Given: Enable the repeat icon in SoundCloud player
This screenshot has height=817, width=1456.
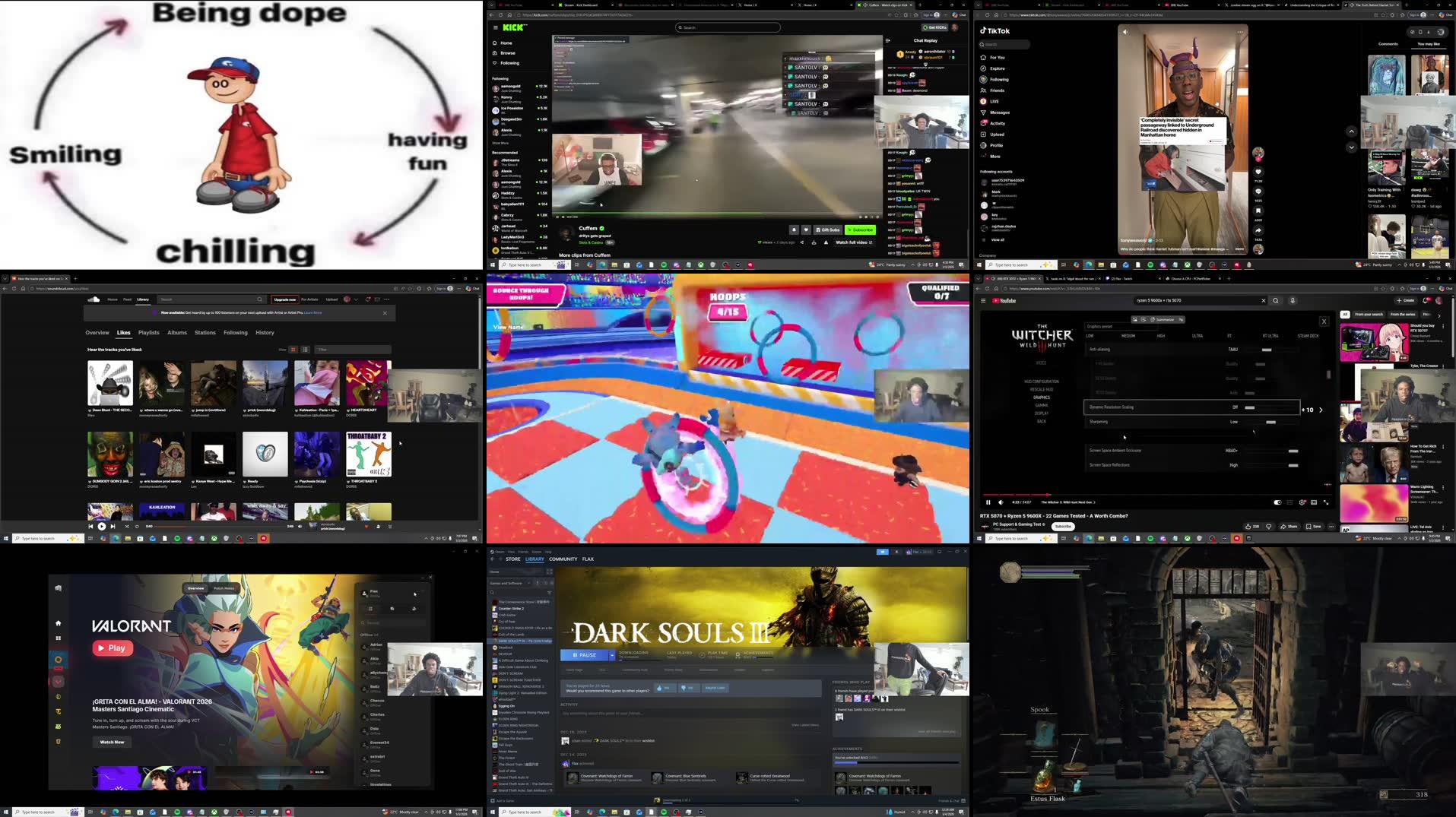Looking at the screenshot, I should (137, 526).
